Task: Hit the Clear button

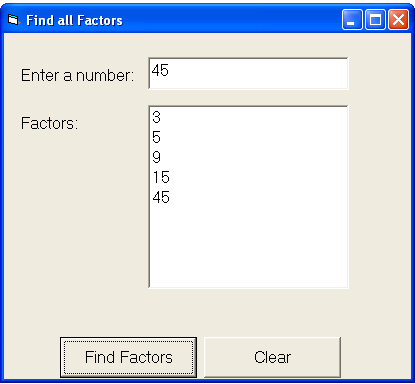Action: click(x=272, y=357)
